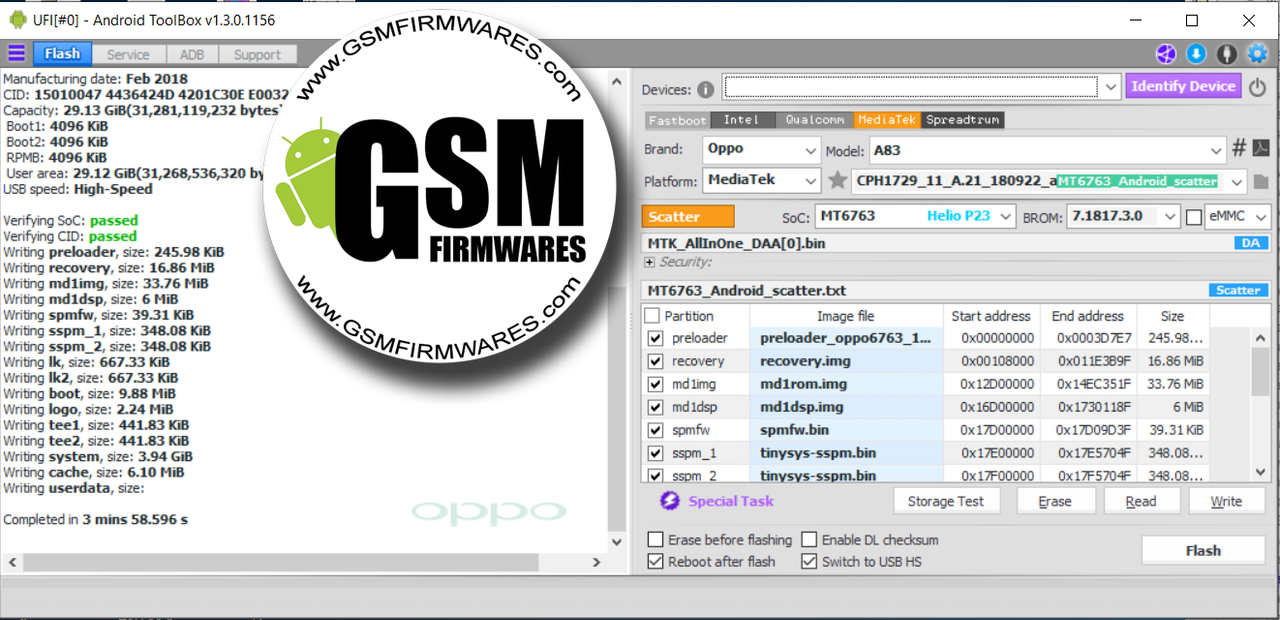Uncheck the md1dsp partition checkbox
This screenshot has width=1280, height=620.
[x=655, y=408]
